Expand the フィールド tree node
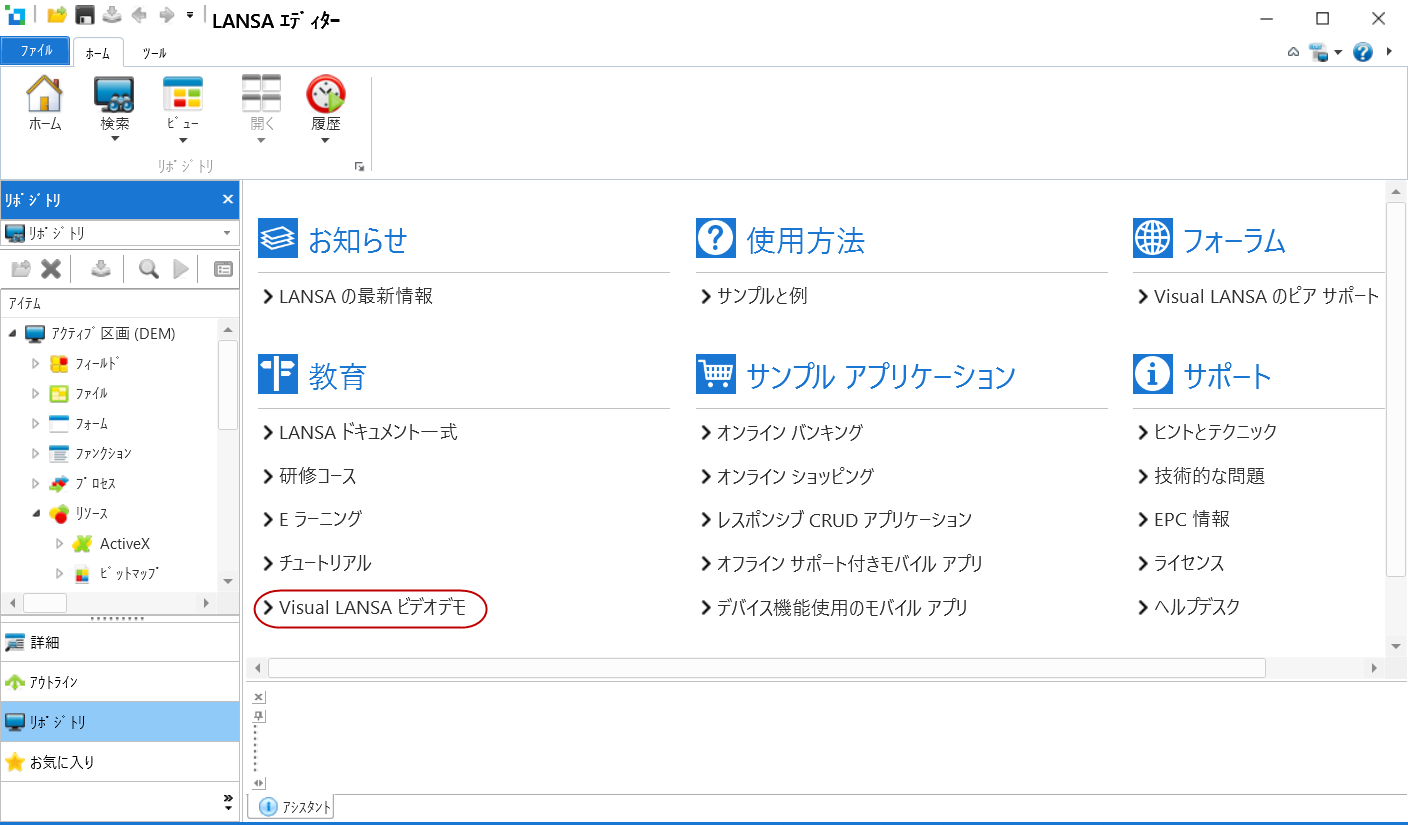This screenshot has height=825, width=1408. tap(36, 364)
